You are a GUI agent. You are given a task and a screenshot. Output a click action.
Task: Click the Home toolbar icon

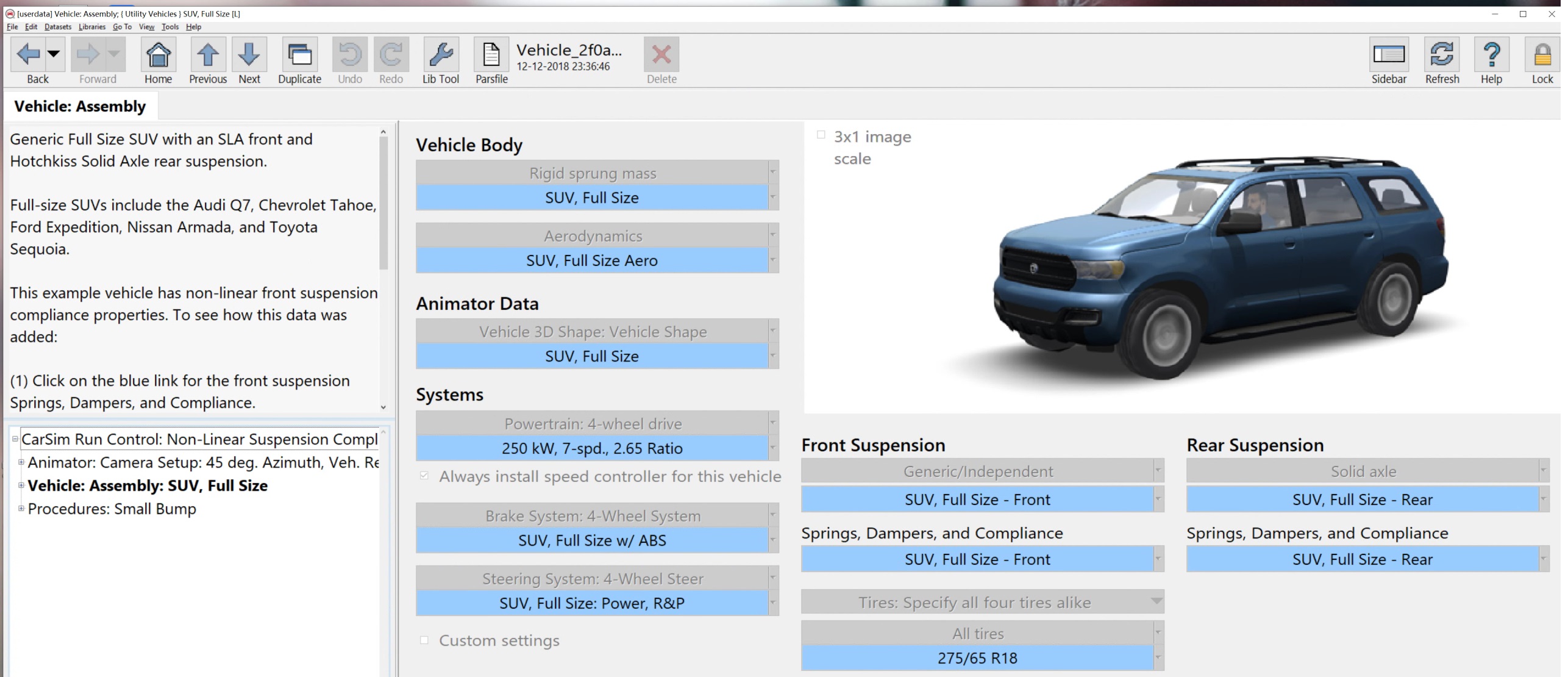click(x=158, y=56)
